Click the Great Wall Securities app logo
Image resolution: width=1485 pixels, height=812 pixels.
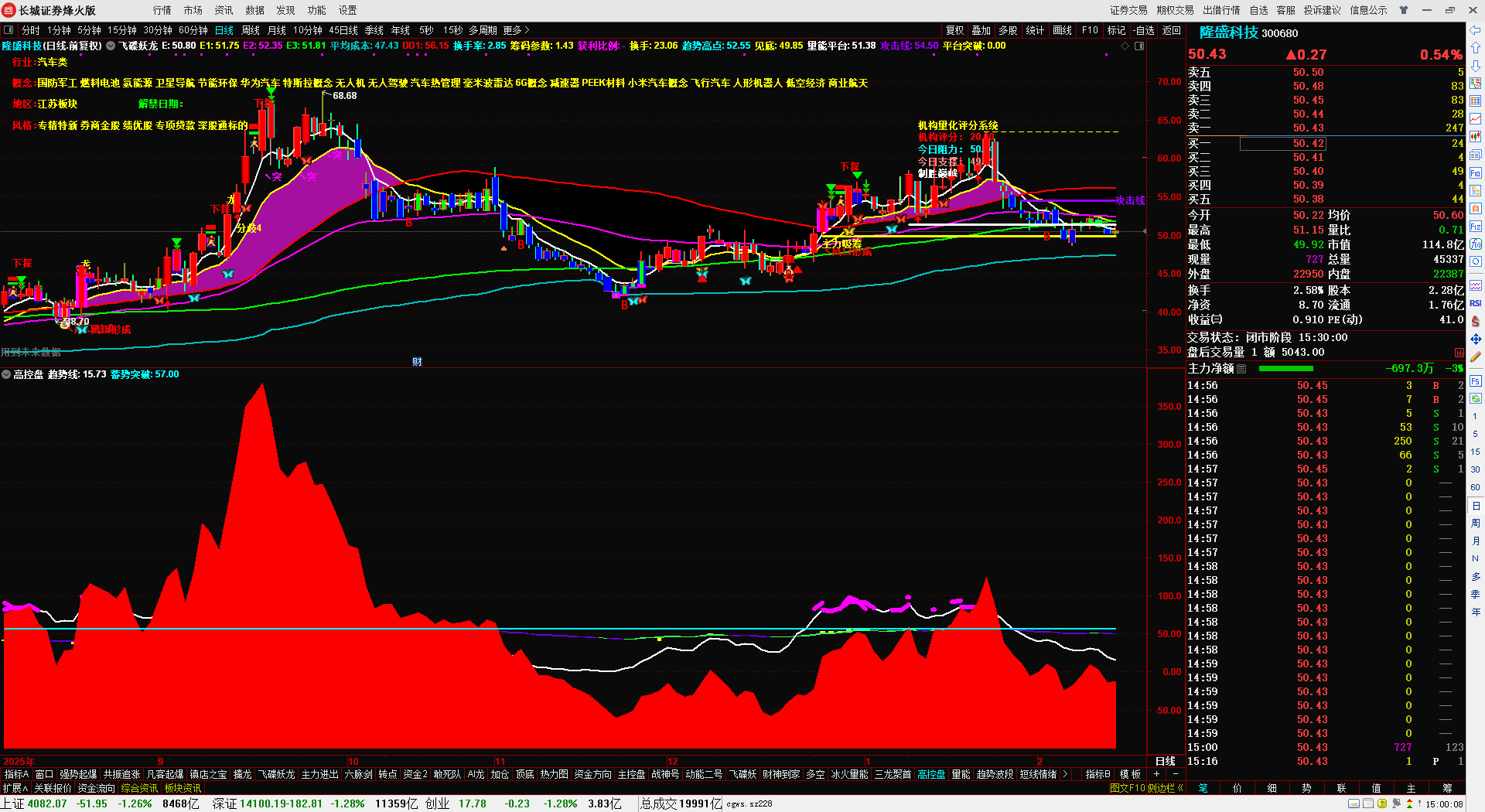(9, 10)
